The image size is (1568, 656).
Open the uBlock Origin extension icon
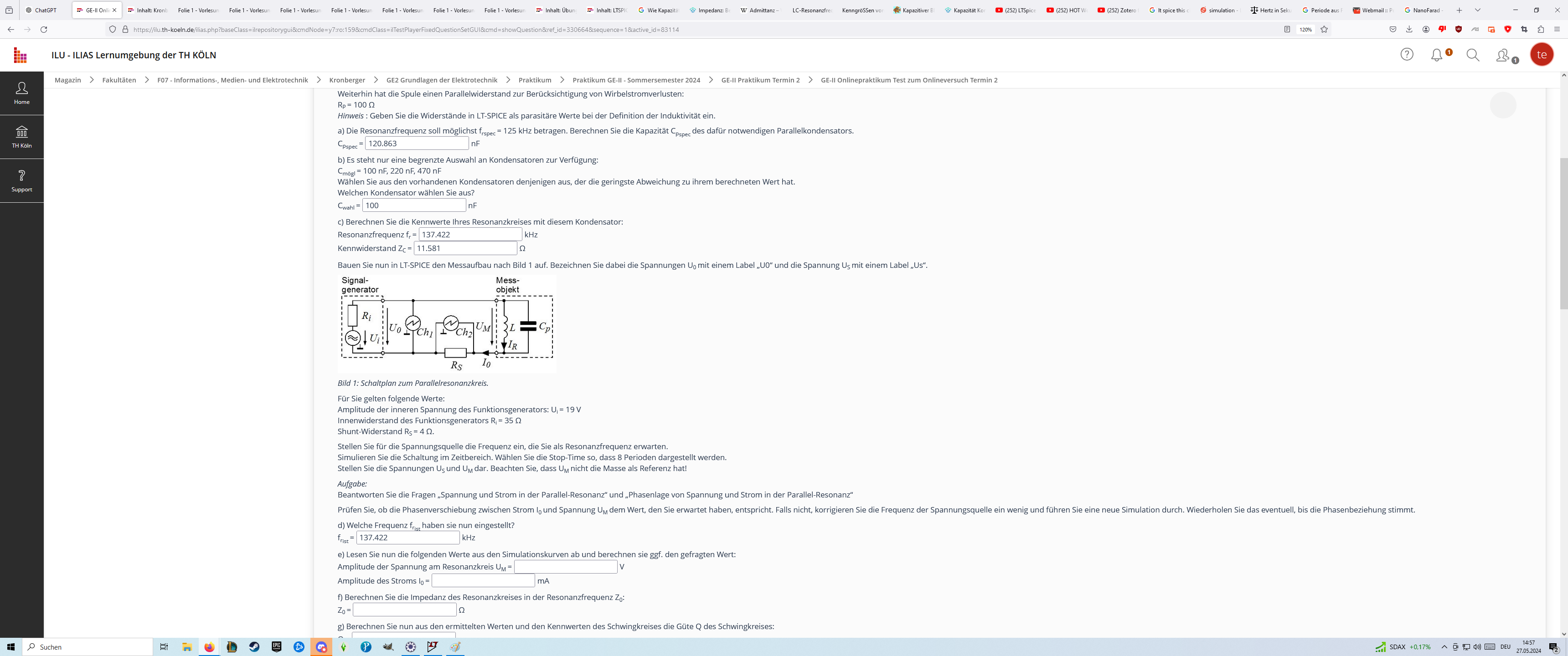1459,29
